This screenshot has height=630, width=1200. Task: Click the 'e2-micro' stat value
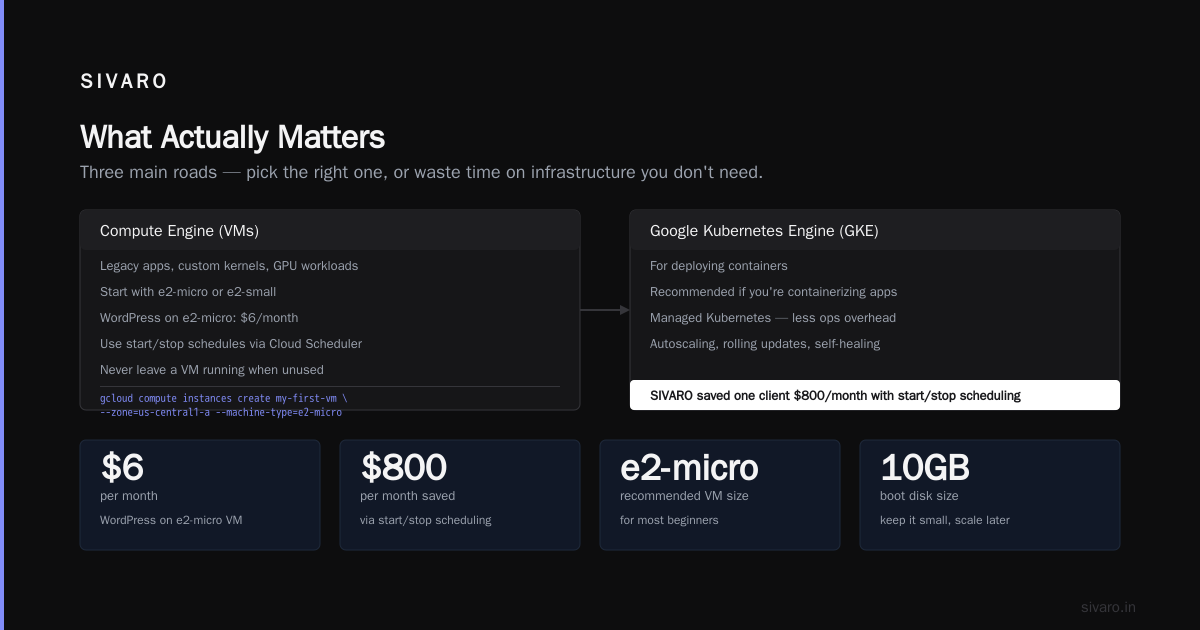click(689, 467)
